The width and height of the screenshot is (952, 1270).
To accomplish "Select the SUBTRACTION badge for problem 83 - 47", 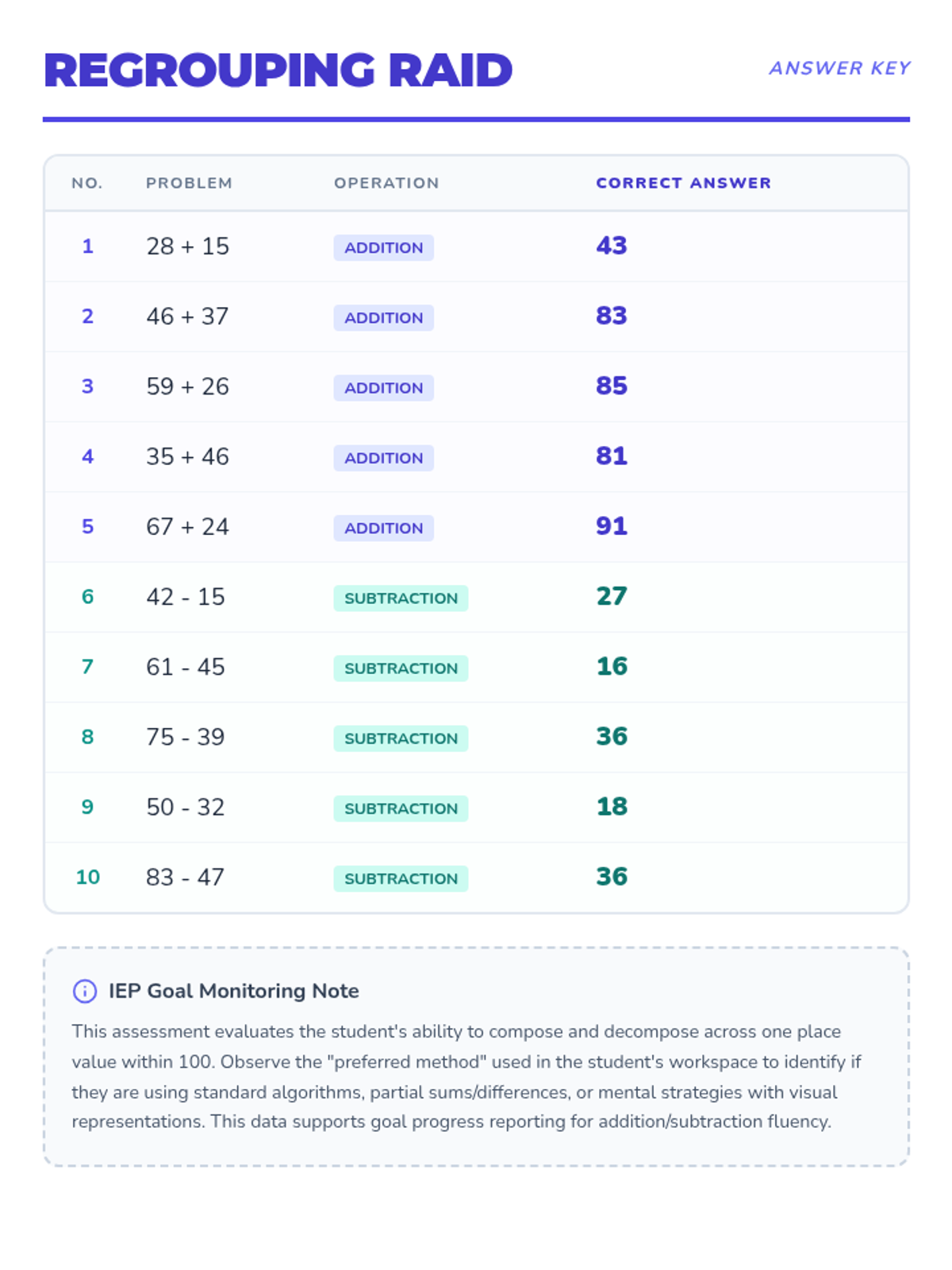I will (x=401, y=879).
